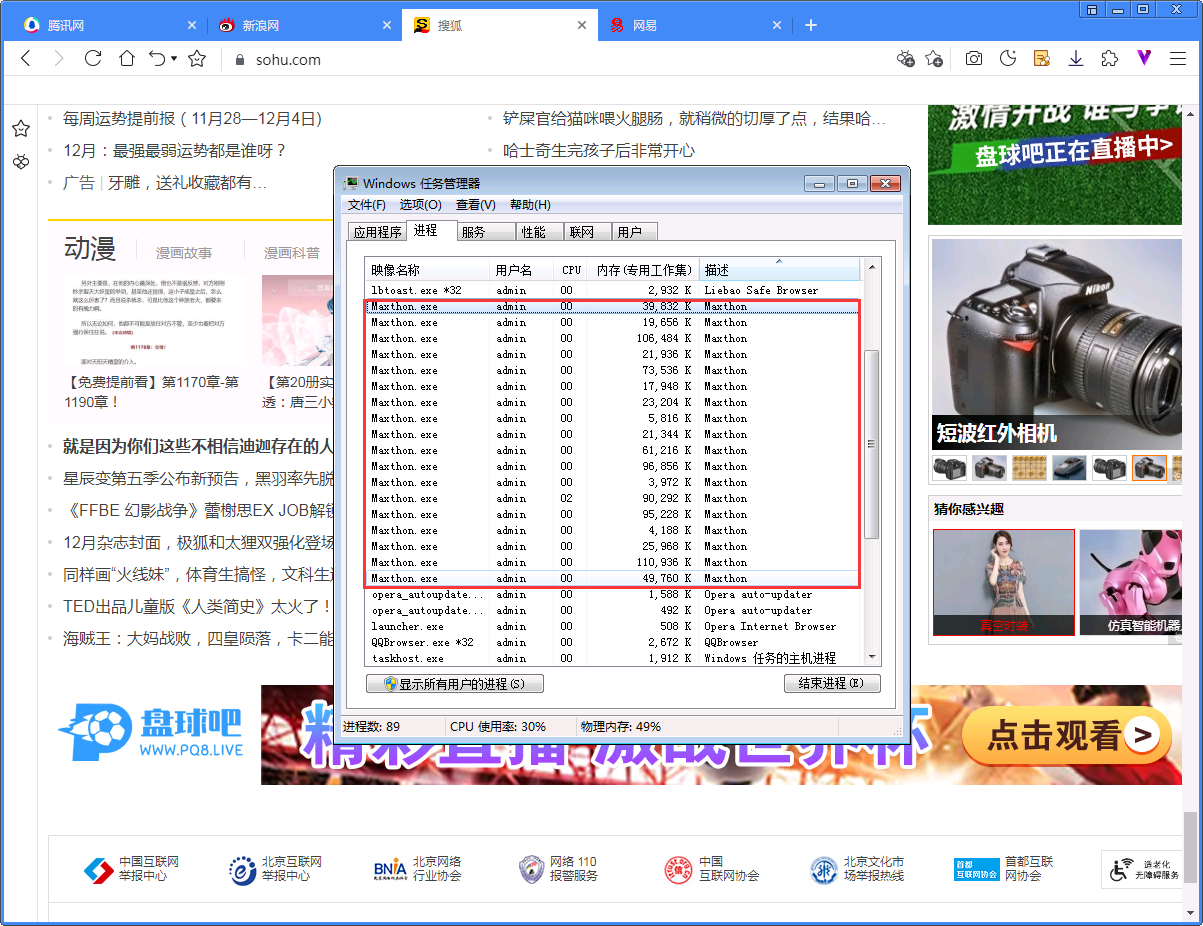Select the launcher.exe process row
This screenshot has width=1203, height=926.
[612, 626]
